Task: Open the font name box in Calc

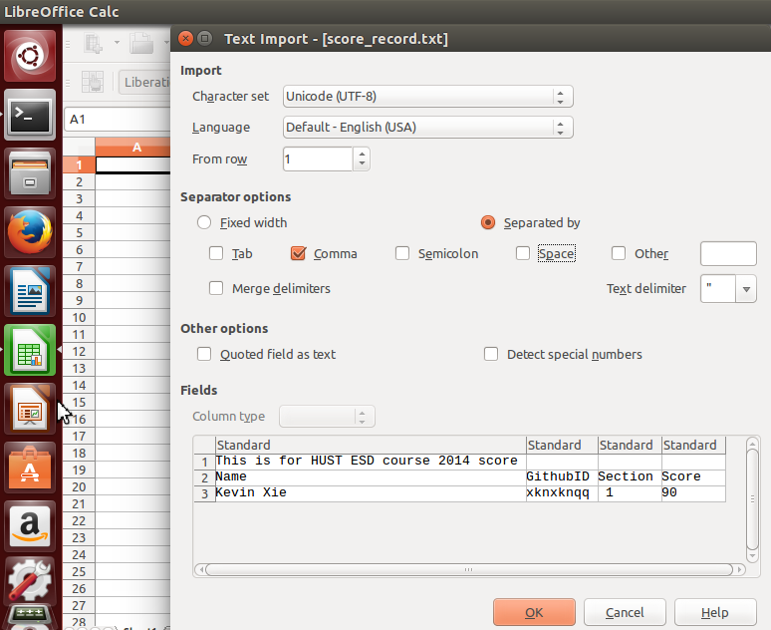Action: click(145, 82)
